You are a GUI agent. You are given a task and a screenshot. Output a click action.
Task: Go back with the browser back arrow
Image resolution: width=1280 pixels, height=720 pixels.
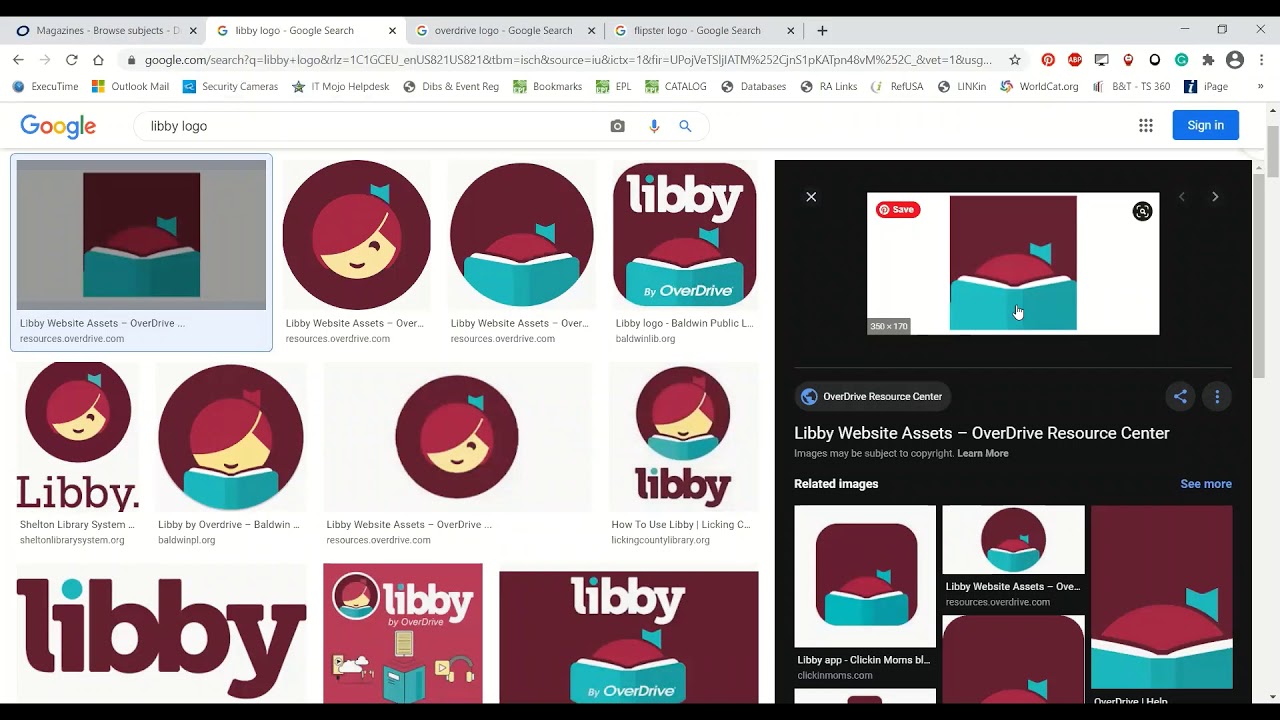point(18,60)
